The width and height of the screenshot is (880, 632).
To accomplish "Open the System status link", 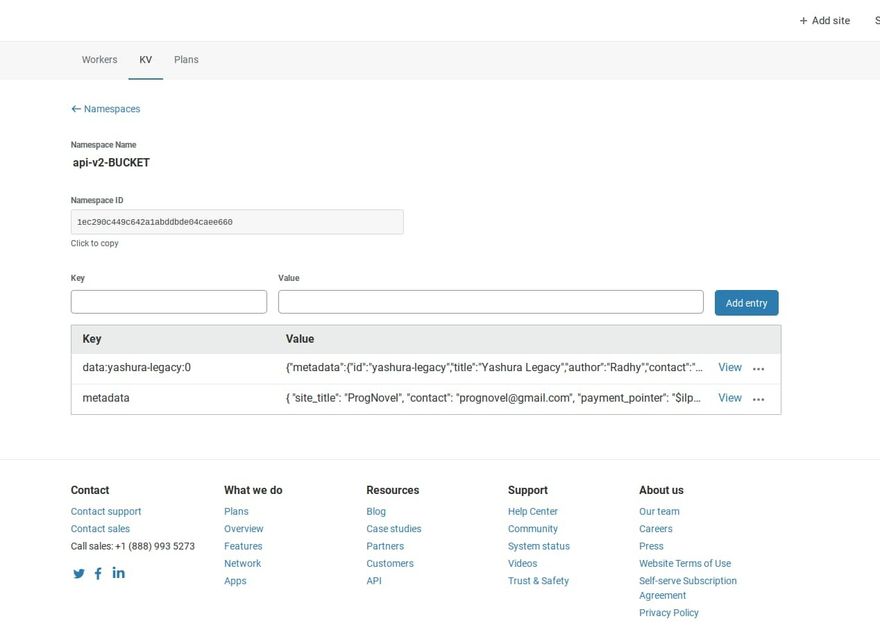I will [x=538, y=546].
